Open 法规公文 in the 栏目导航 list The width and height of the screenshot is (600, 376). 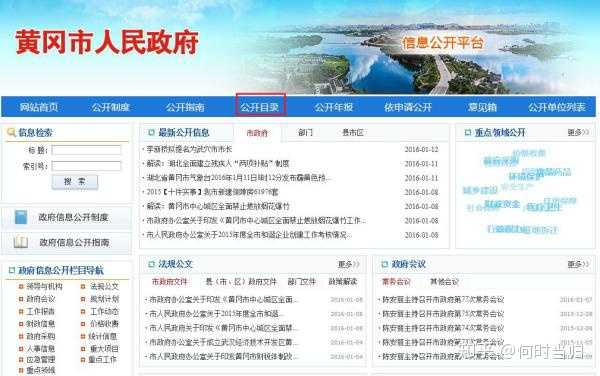click(x=104, y=286)
